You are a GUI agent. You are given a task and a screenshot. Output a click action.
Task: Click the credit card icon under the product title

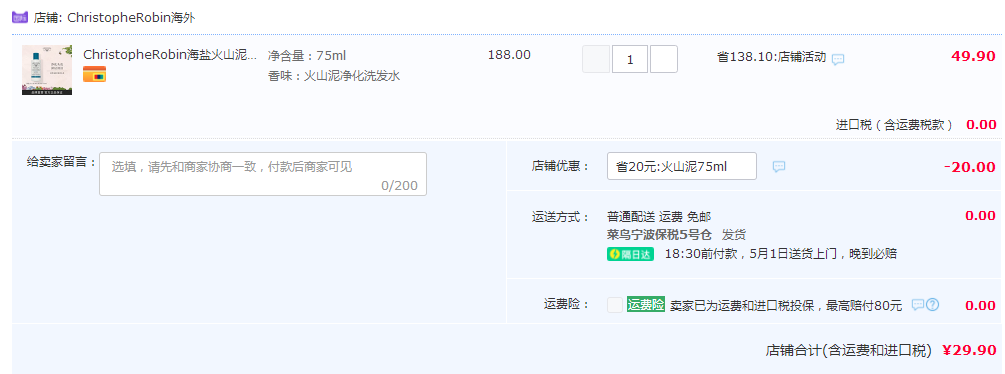click(94, 74)
